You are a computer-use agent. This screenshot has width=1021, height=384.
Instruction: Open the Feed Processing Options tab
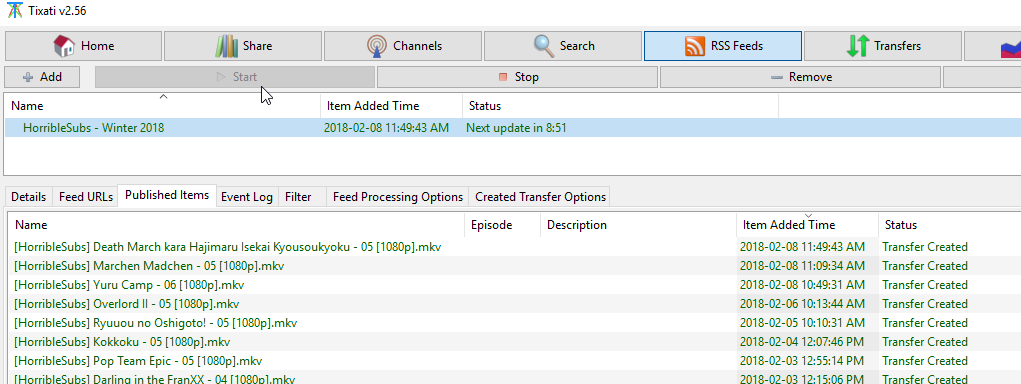click(398, 197)
